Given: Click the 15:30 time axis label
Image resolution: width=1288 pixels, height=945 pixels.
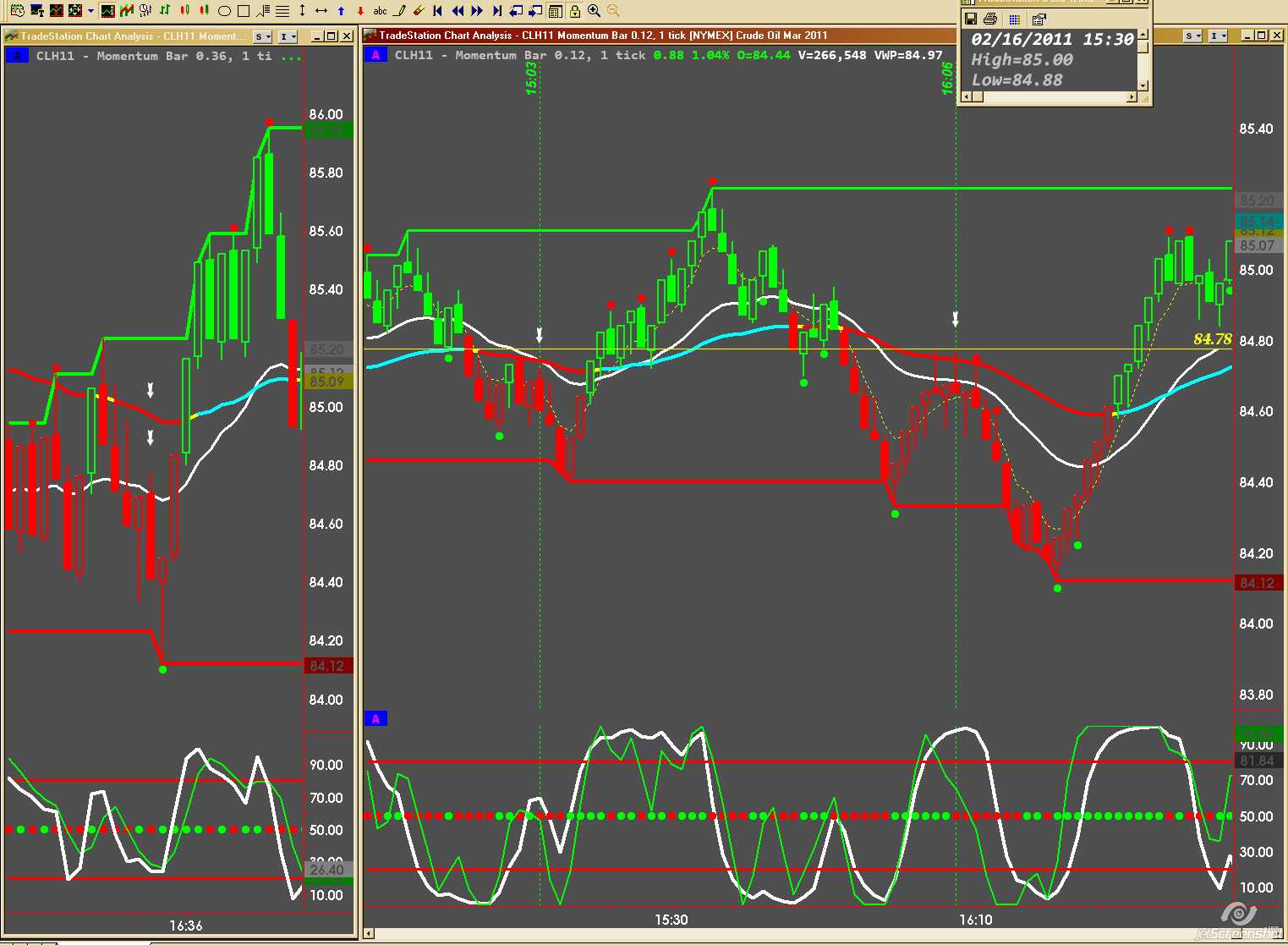Looking at the screenshot, I should (x=671, y=920).
